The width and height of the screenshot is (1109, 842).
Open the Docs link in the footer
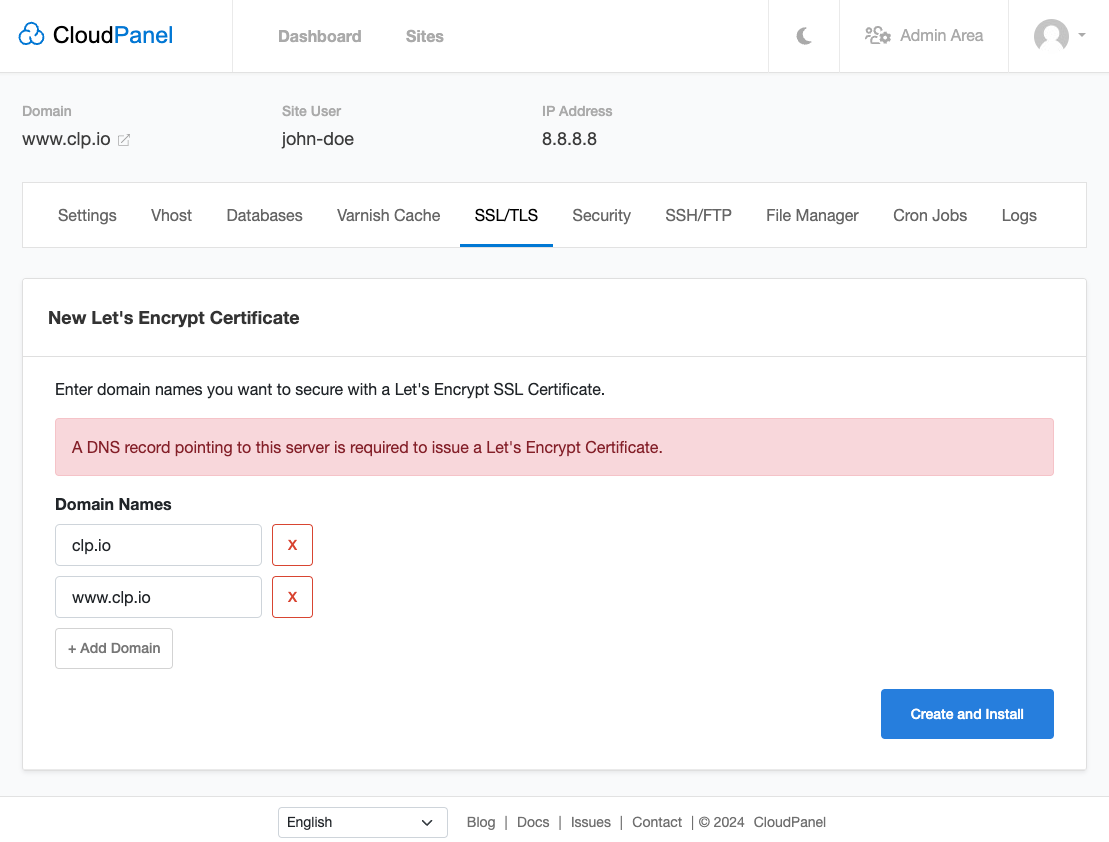533,822
